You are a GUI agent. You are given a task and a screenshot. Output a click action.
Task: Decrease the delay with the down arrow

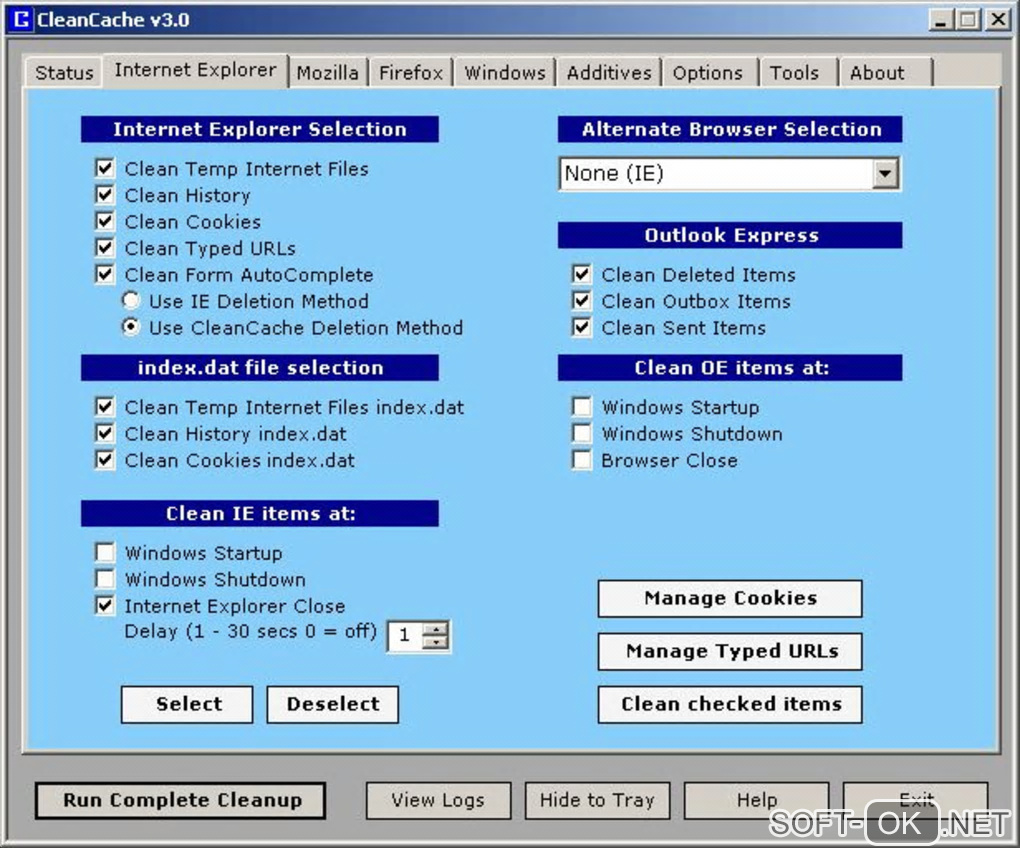click(435, 642)
